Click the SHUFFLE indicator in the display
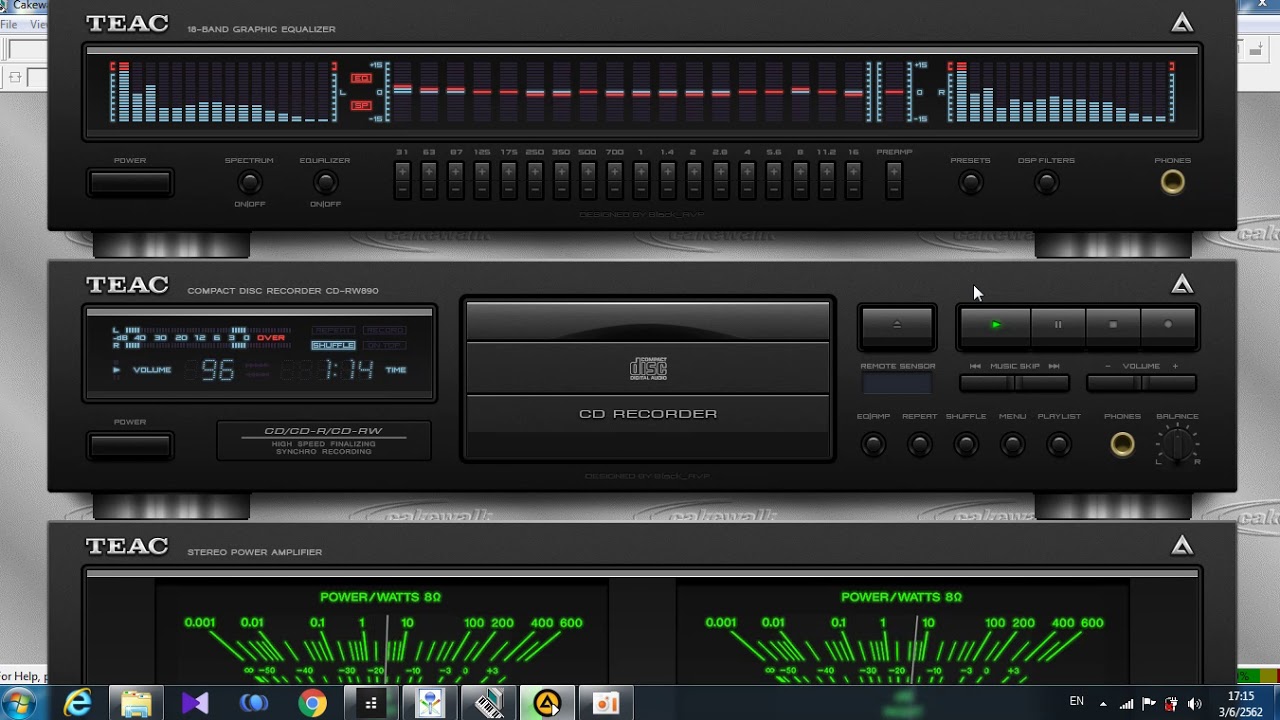This screenshot has width=1280, height=720. pos(333,345)
